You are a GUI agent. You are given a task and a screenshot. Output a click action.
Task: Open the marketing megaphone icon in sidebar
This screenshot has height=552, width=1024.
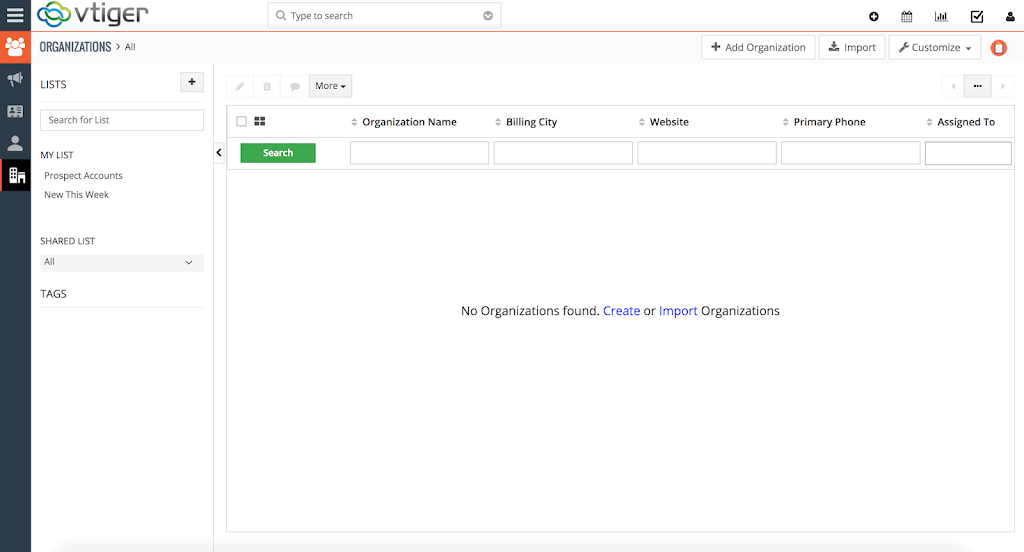click(15, 79)
